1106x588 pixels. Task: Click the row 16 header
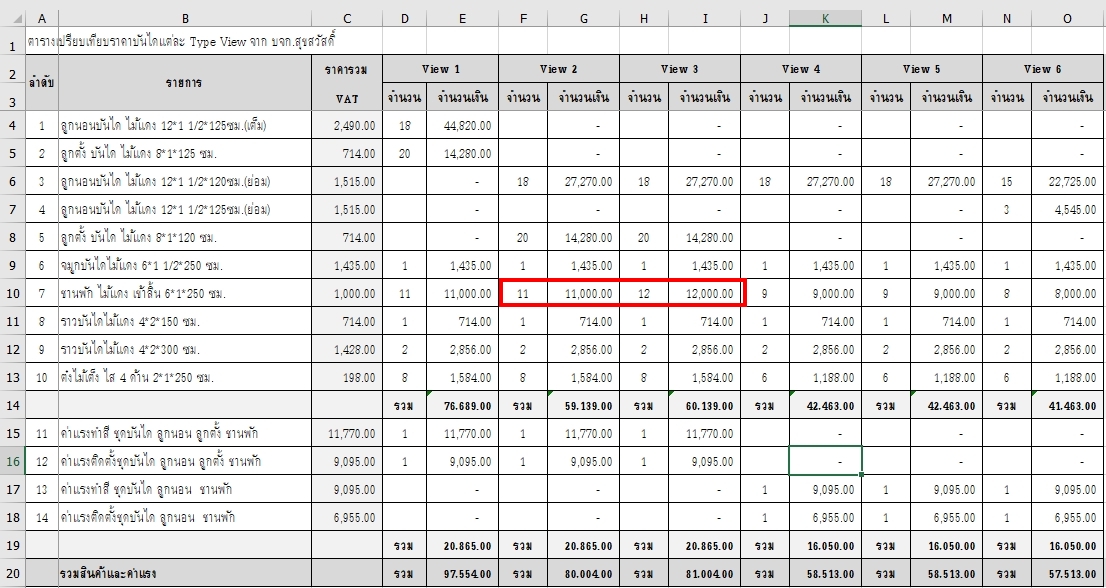pyautogui.click(x=12, y=461)
